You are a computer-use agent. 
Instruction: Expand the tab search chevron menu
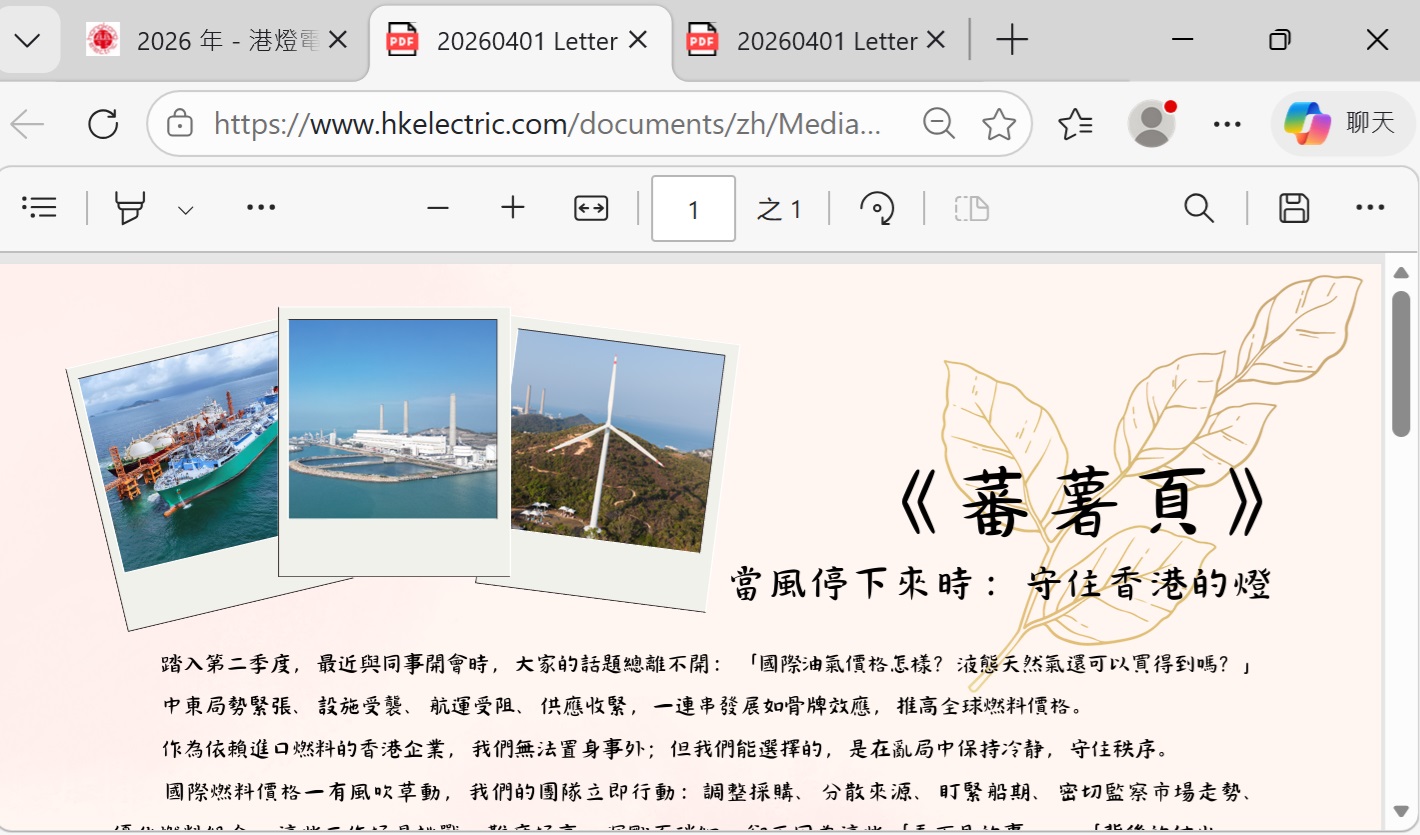pos(28,41)
